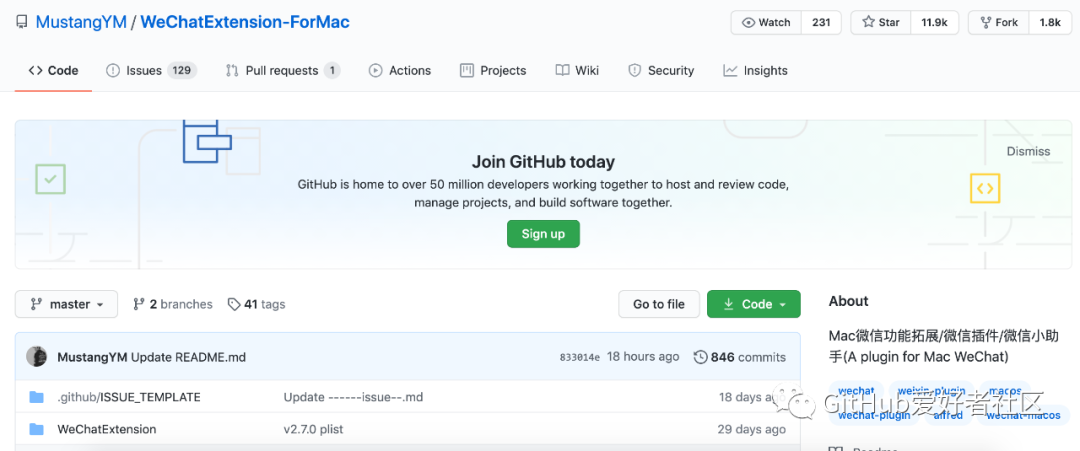Click the MustangYM avatar thumbnail
Viewport: 1080px width, 451px height.
(37, 357)
